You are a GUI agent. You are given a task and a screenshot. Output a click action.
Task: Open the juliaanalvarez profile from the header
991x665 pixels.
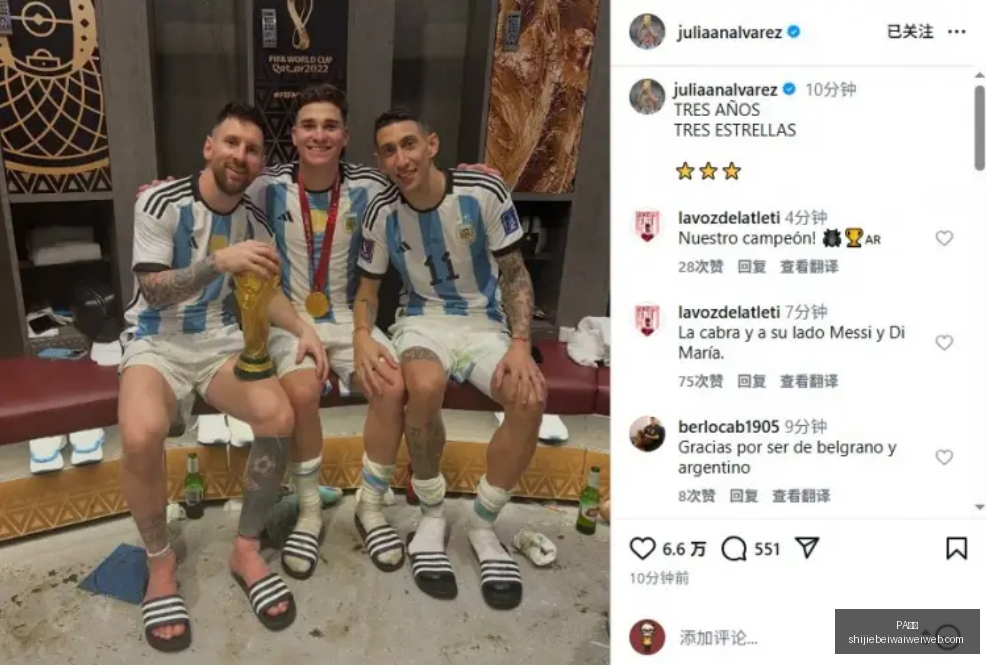(729, 32)
